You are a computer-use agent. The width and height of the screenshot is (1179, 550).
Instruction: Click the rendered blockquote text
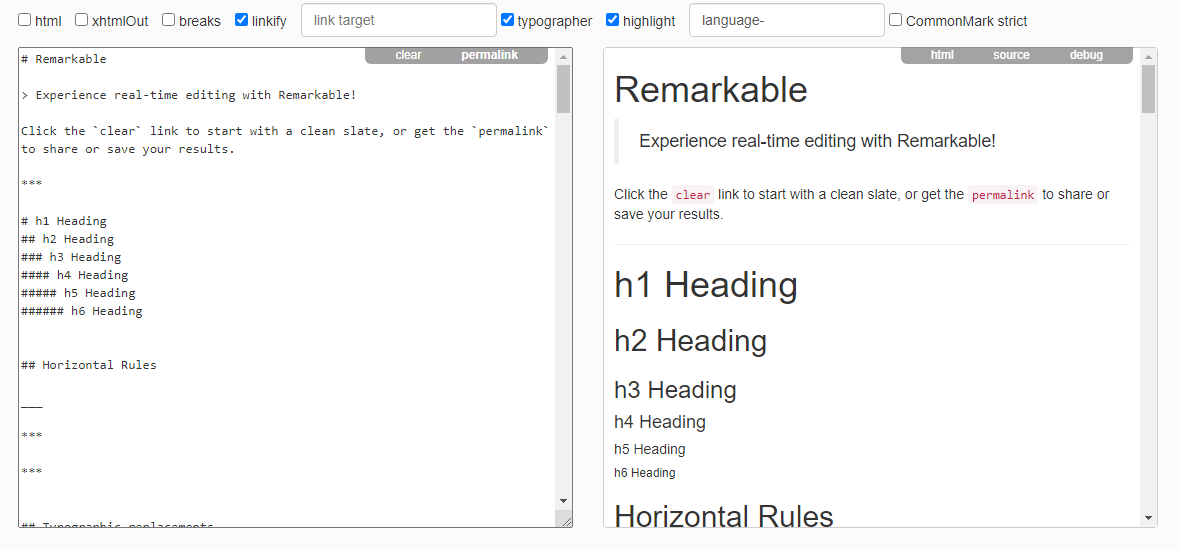point(817,141)
